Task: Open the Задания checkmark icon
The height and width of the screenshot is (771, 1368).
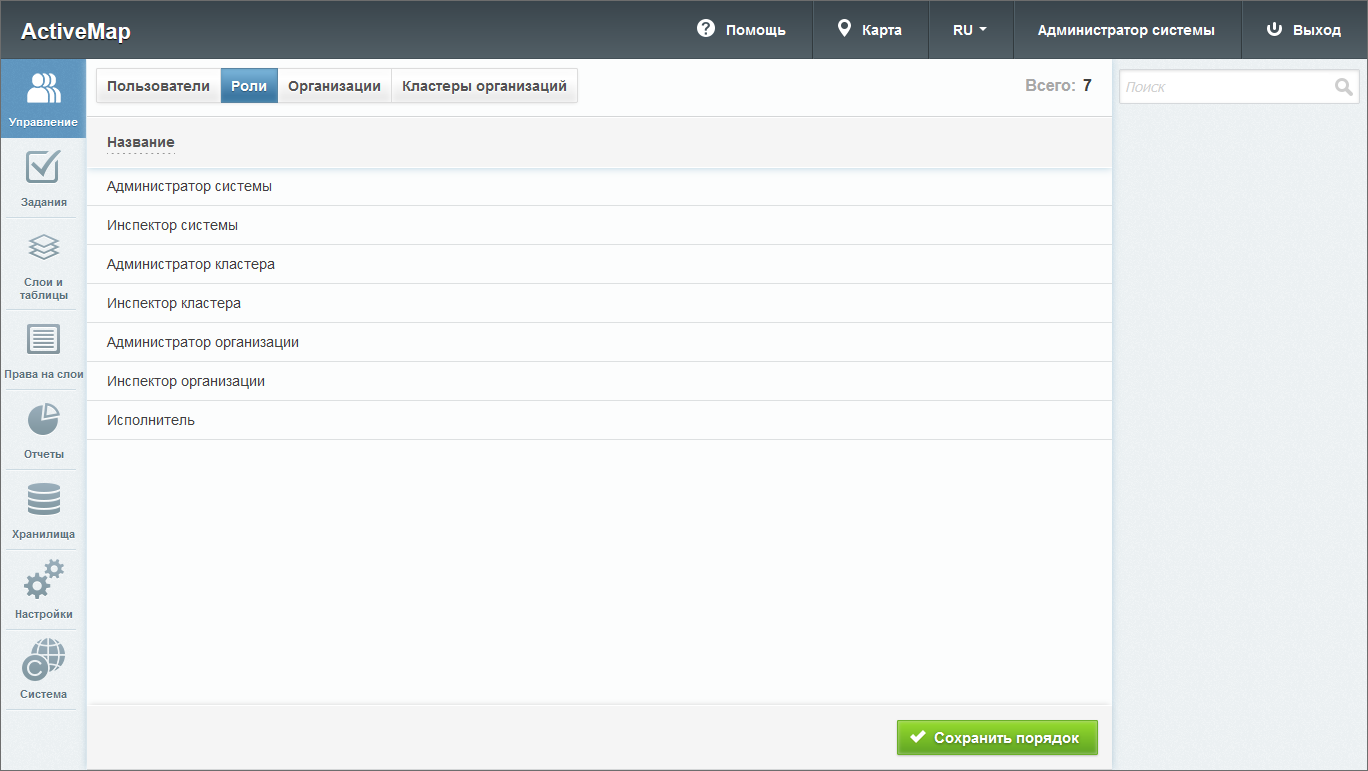Action: click(x=43, y=167)
